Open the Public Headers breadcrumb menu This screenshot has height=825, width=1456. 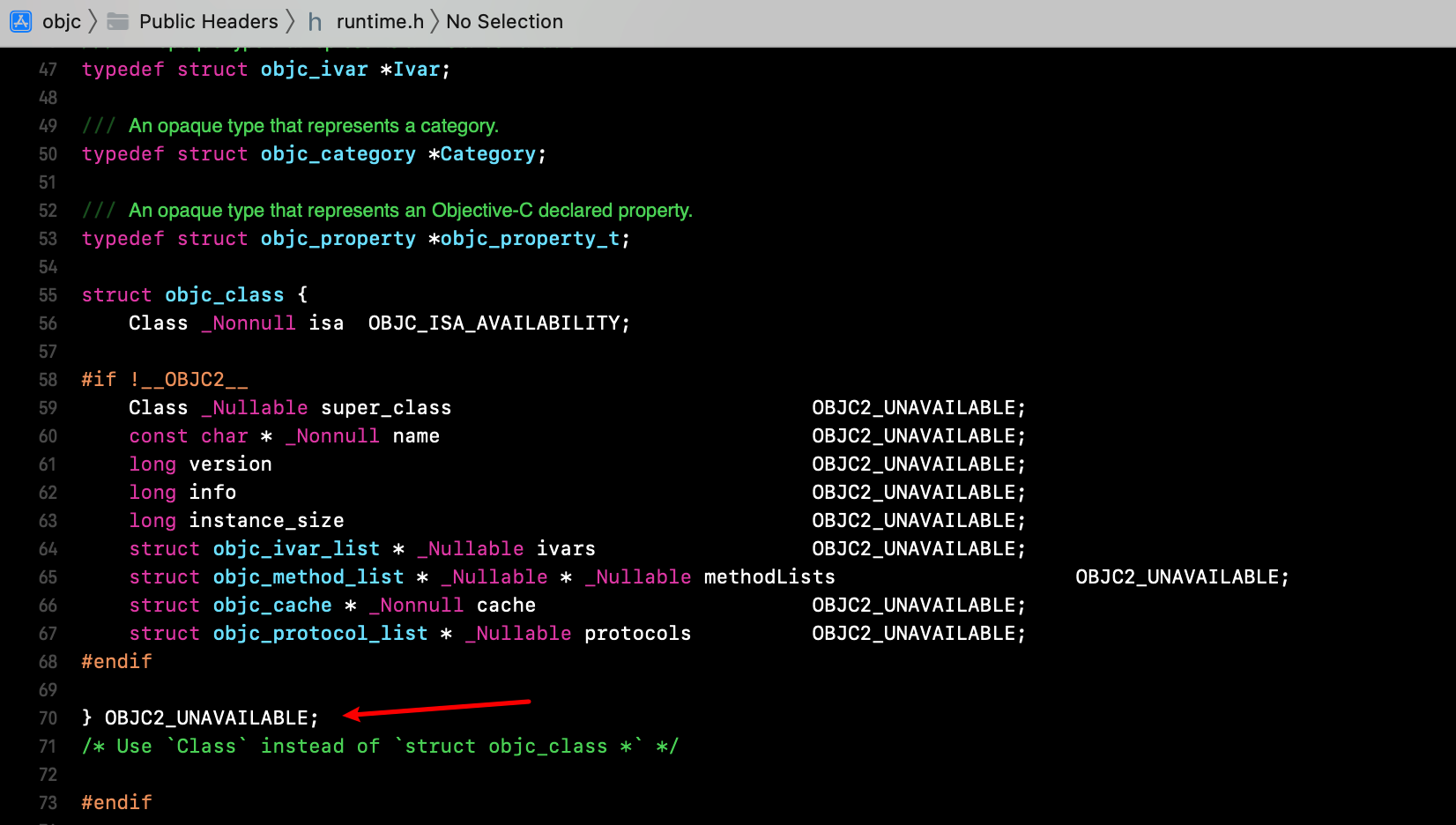[208, 21]
